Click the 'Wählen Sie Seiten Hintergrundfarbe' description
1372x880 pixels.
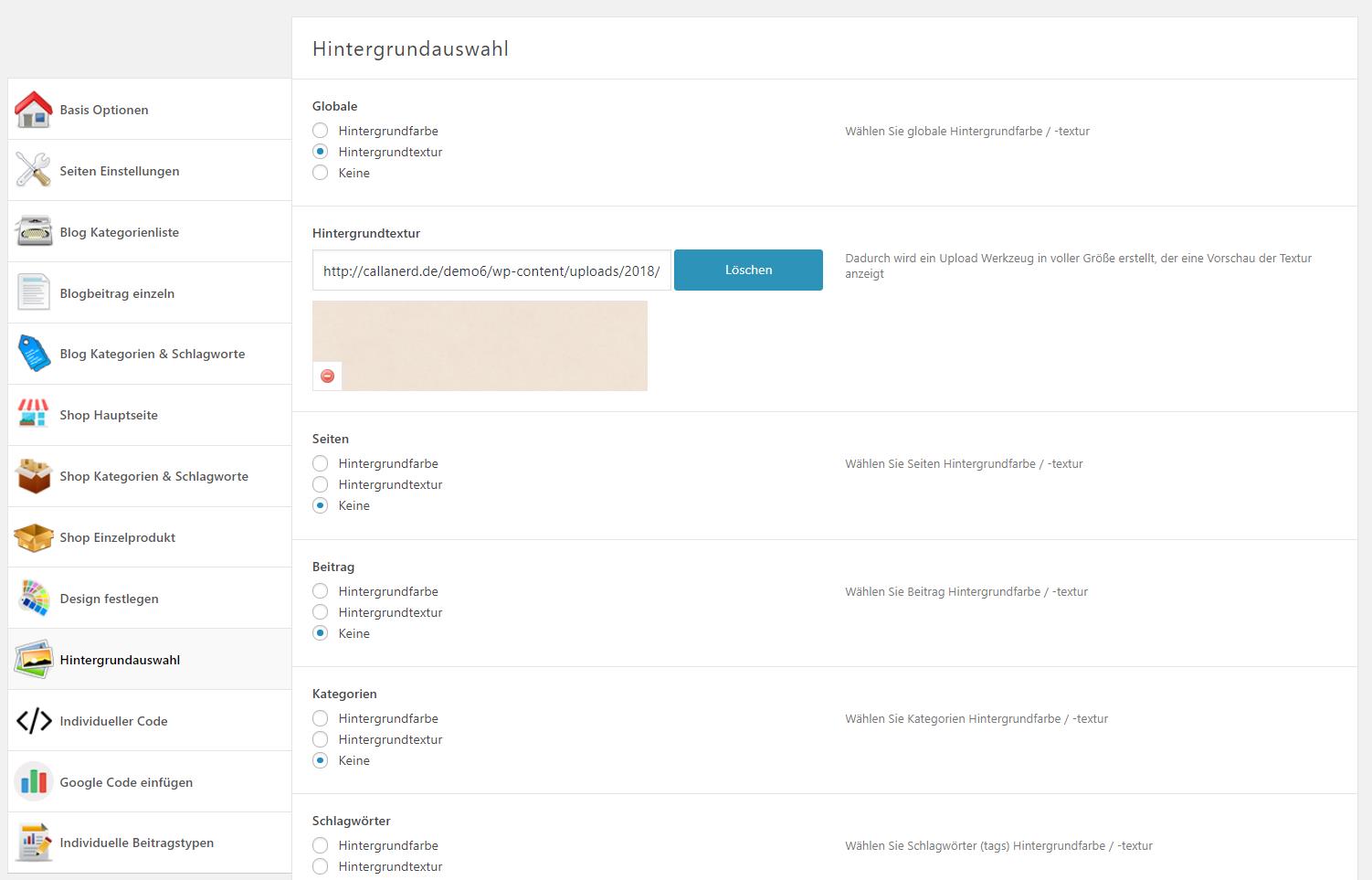pos(964,464)
